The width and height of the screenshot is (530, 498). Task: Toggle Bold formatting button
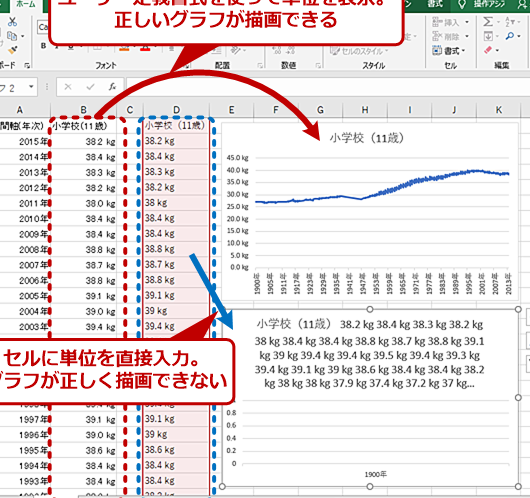point(43,46)
